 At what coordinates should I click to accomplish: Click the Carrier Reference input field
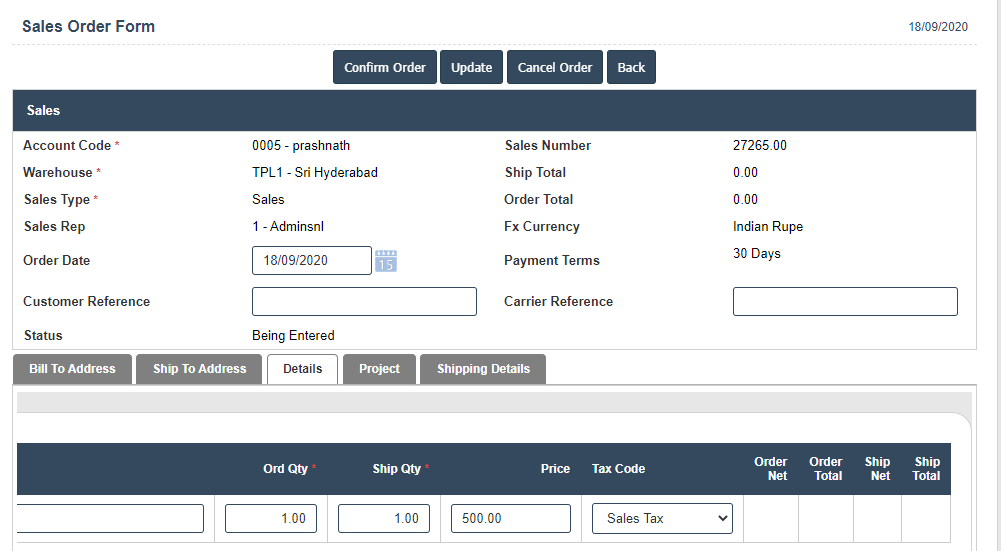click(845, 302)
